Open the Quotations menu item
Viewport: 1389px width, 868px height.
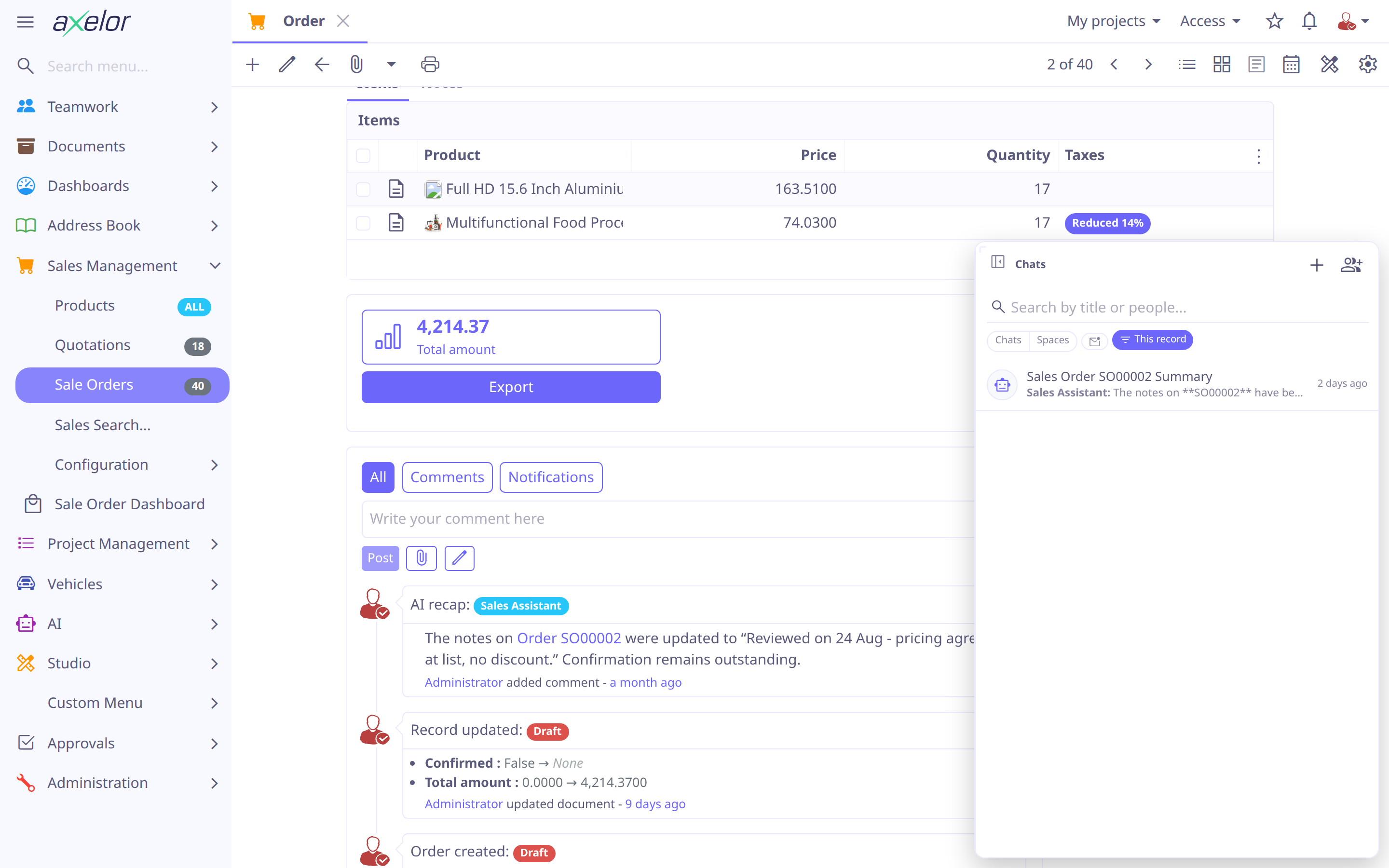click(122, 345)
